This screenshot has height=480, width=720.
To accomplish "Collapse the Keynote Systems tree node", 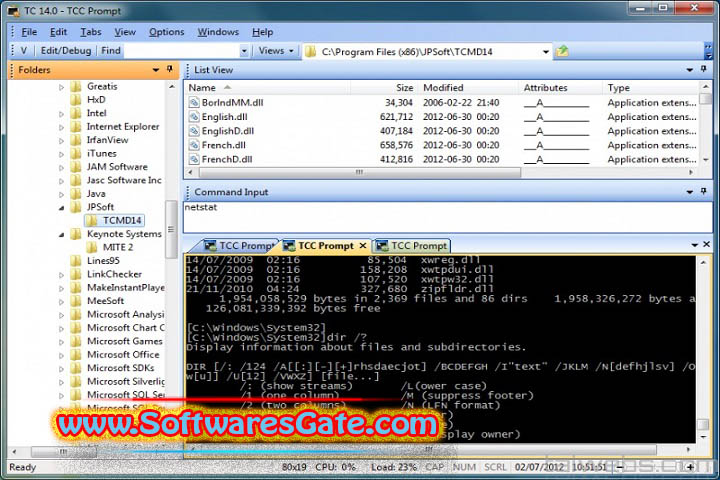I will tap(61, 235).
